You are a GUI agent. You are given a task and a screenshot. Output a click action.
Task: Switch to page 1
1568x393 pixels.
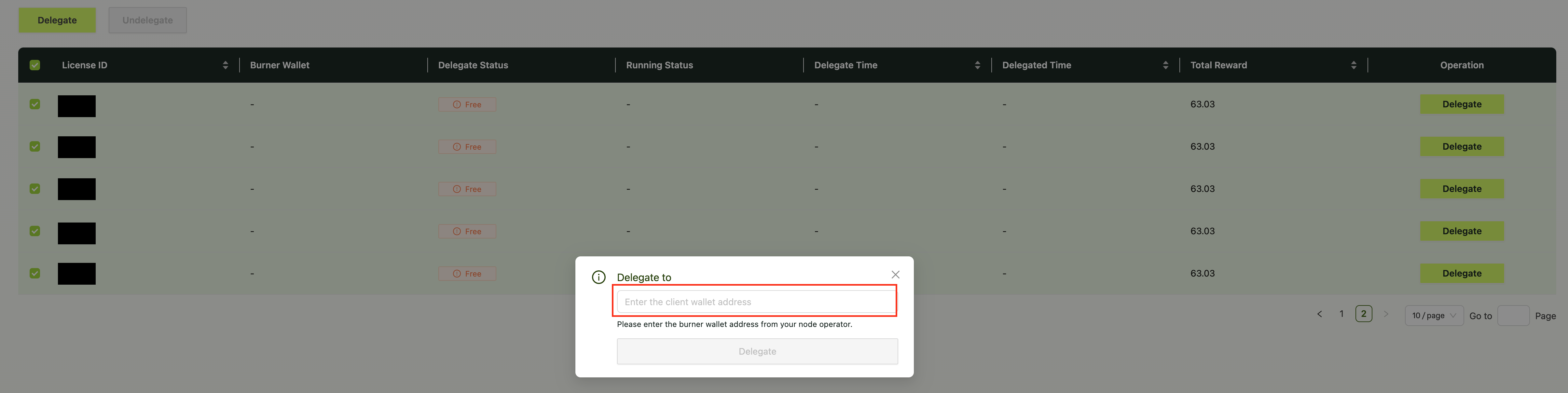[1341, 315]
